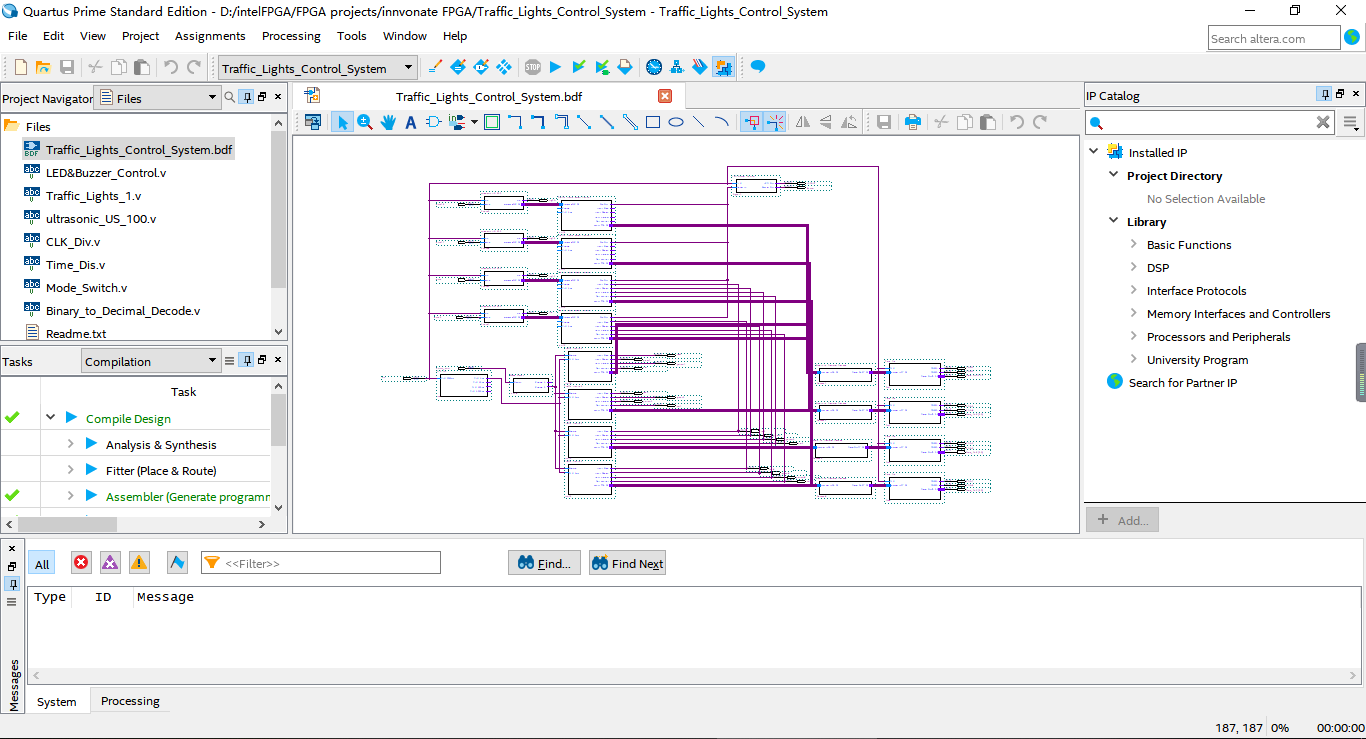Choose the Rectangle drawing tool

pyautogui.click(x=653, y=122)
